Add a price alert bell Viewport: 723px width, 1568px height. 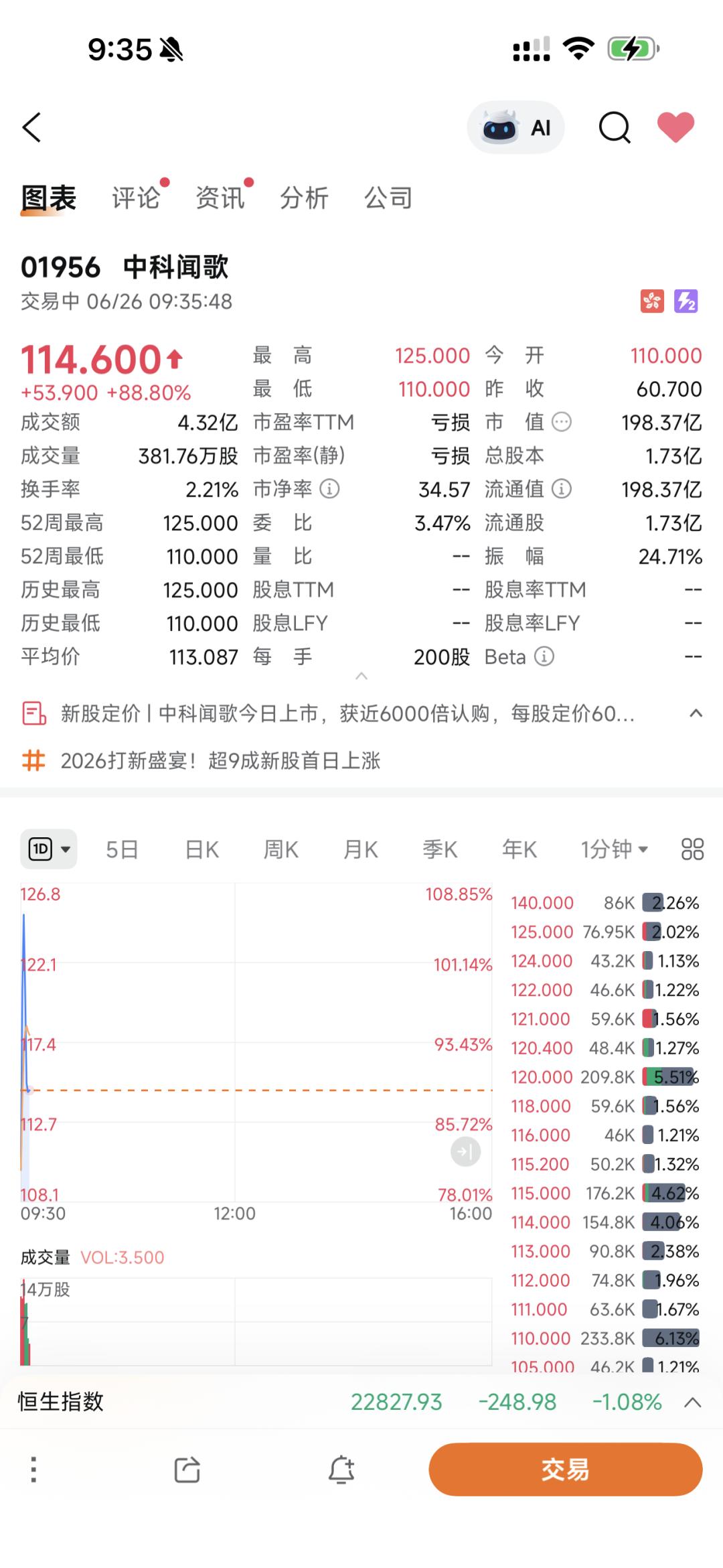click(x=341, y=1470)
